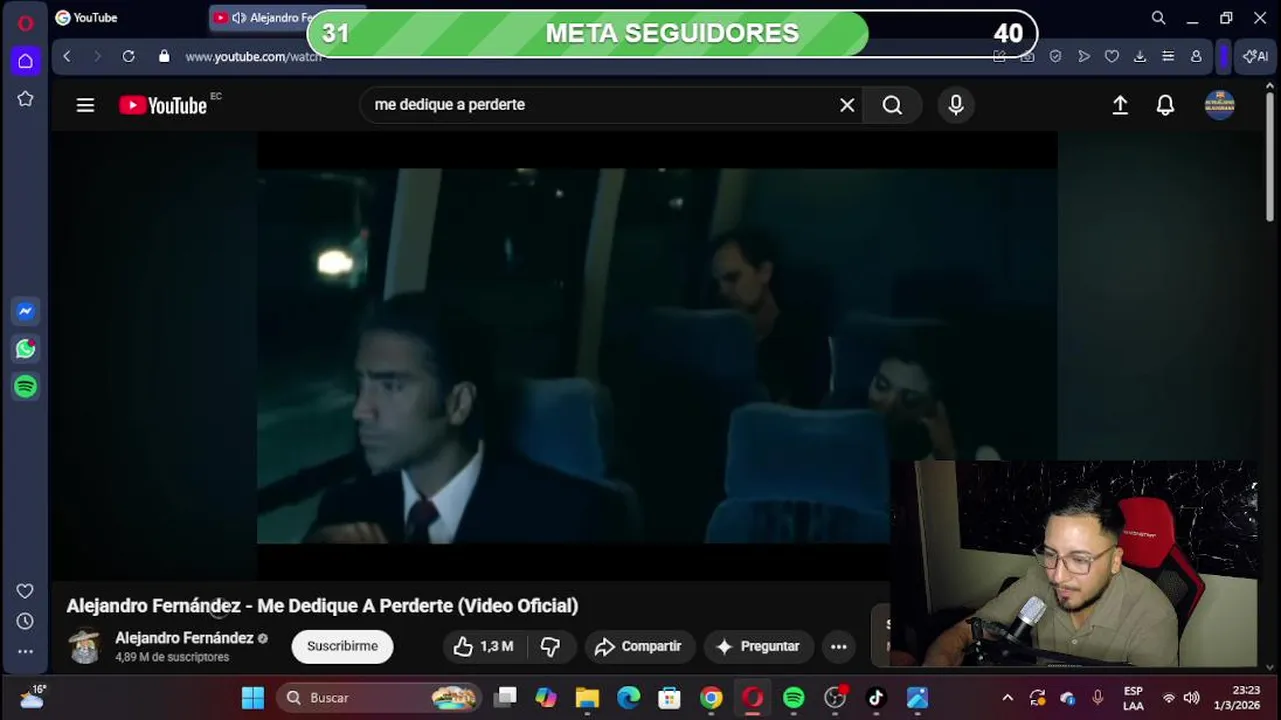This screenshot has height=720, width=1281.
Task: Switch to the Alejandro Fernández playing tab
Action: (x=262, y=18)
